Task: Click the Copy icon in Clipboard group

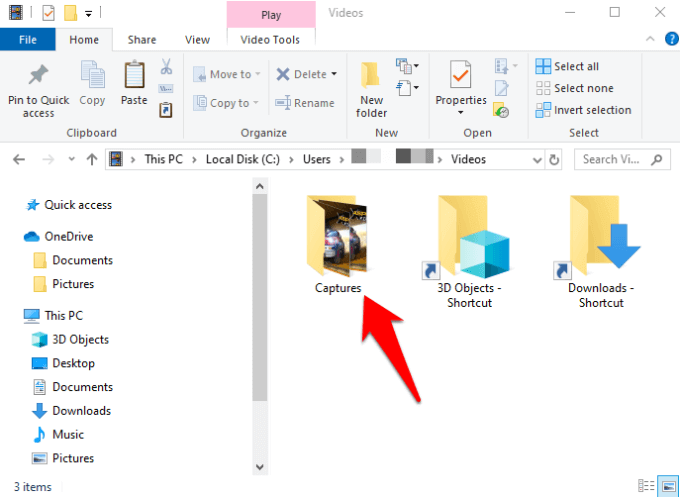Action: [92, 75]
